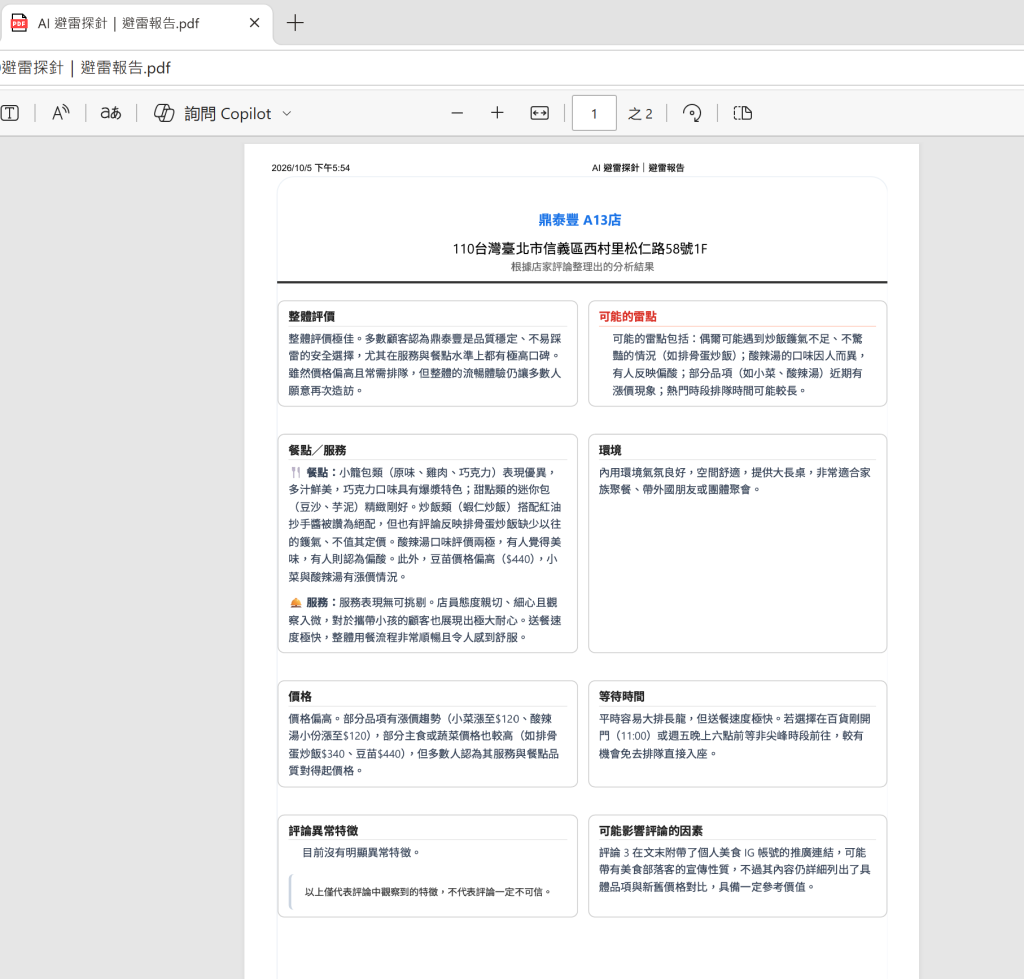Viewport: 1024px width, 979px height.
Task: Click the page number input field
Action: (594, 113)
